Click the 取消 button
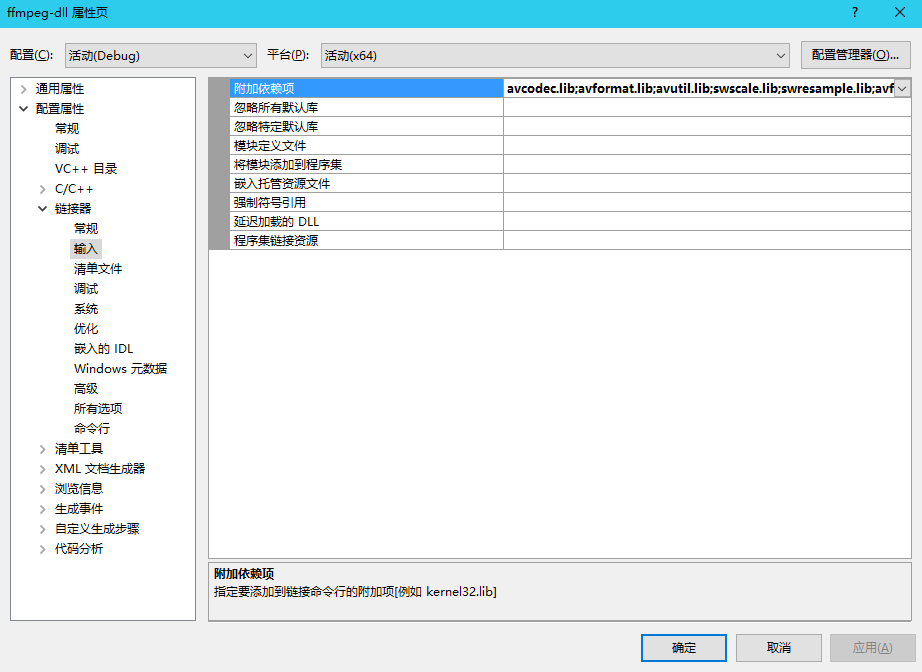The image size is (922, 672). pyautogui.click(x=779, y=648)
